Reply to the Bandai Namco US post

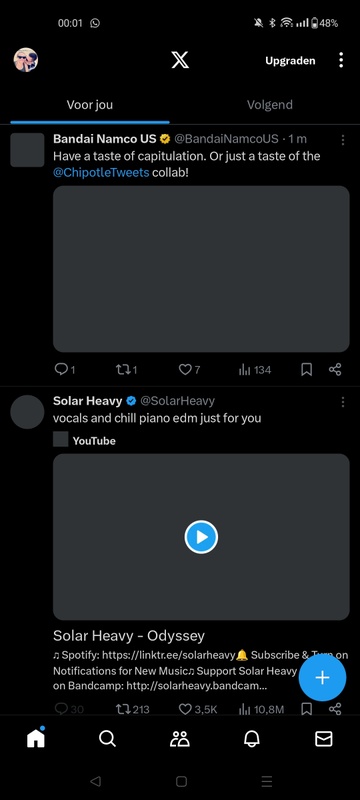point(65,370)
